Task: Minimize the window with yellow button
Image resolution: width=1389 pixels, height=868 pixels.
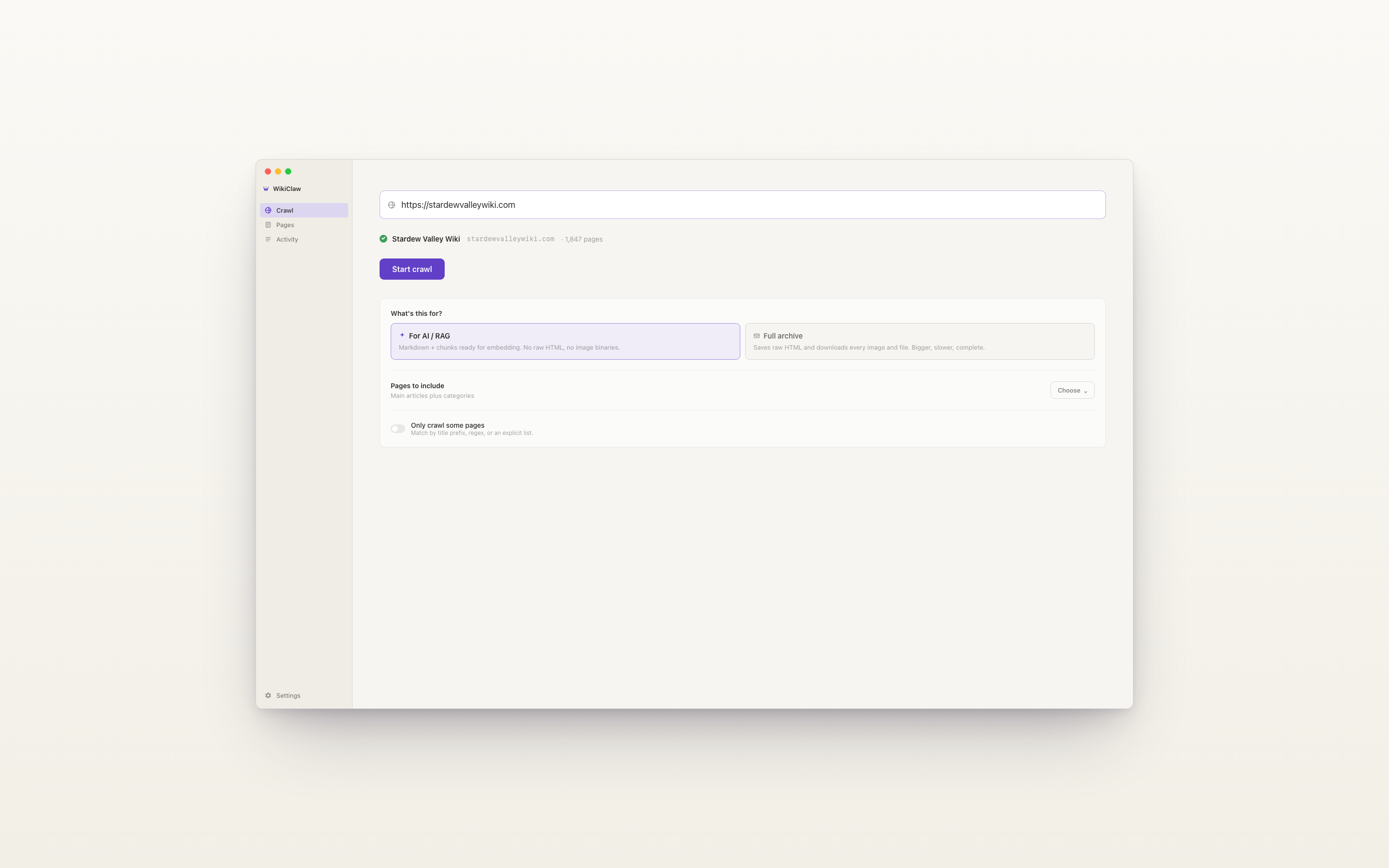Action: tap(278, 172)
